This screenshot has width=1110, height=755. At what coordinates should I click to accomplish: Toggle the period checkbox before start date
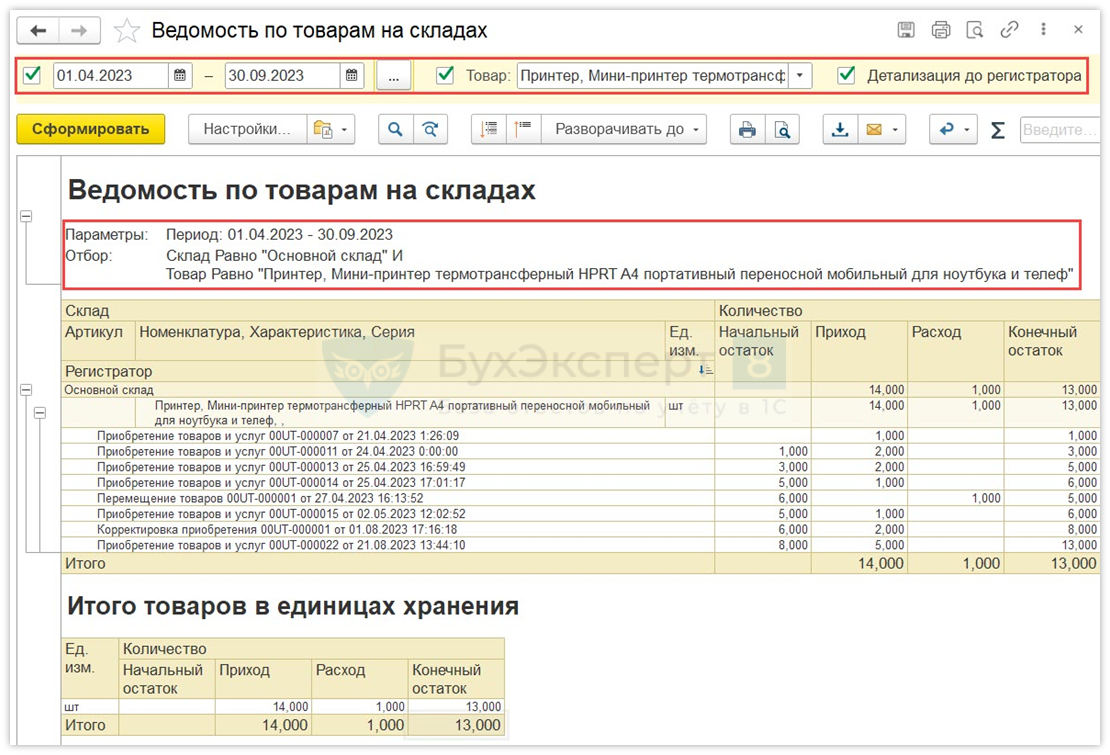[33, 75]
